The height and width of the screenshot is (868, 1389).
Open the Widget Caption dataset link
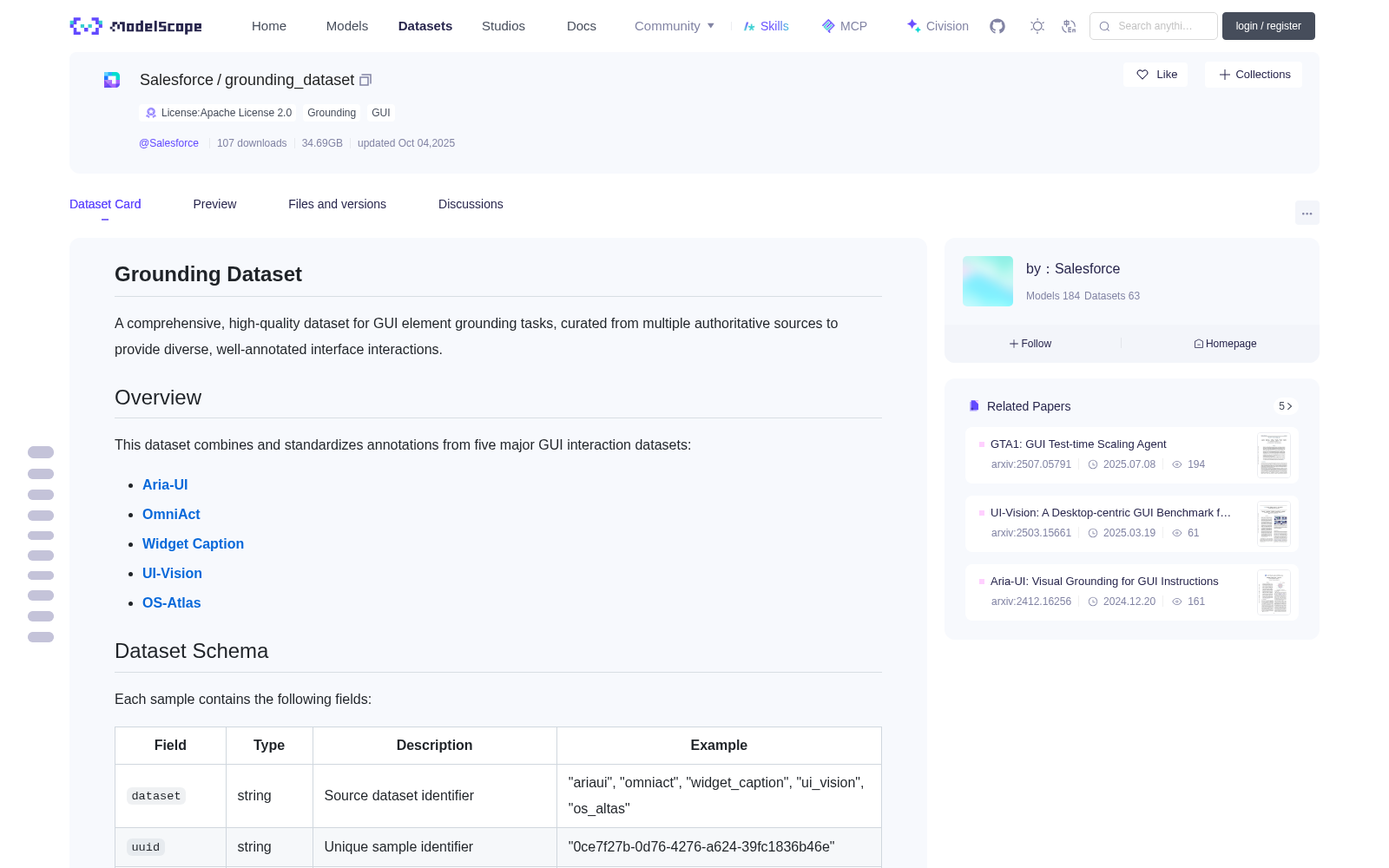click(193, 543)
